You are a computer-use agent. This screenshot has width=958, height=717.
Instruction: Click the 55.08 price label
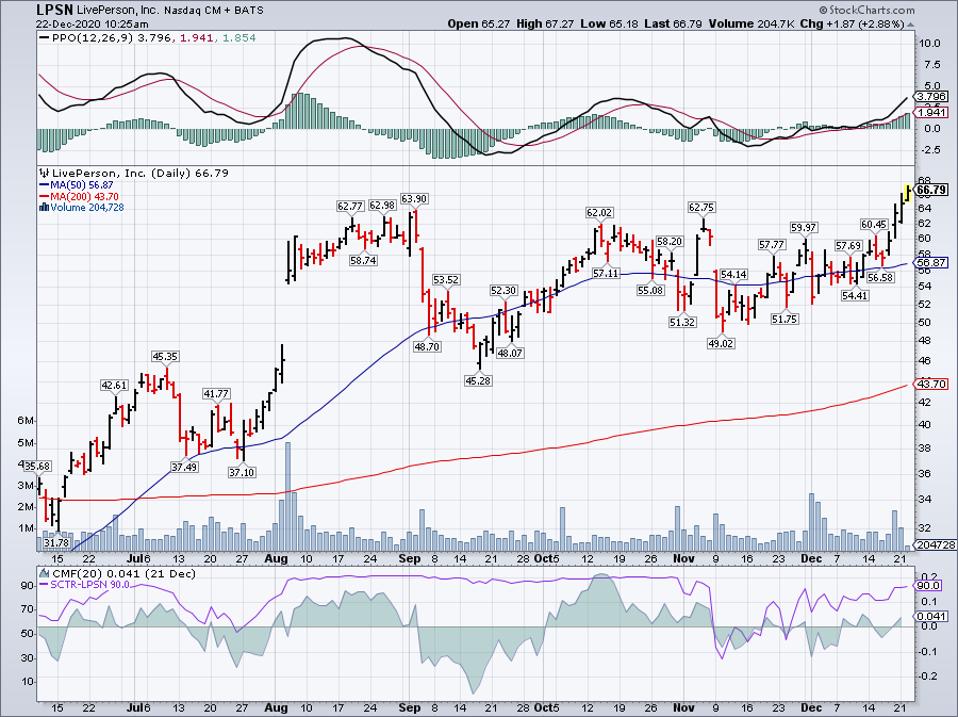[x=650, y=291]
